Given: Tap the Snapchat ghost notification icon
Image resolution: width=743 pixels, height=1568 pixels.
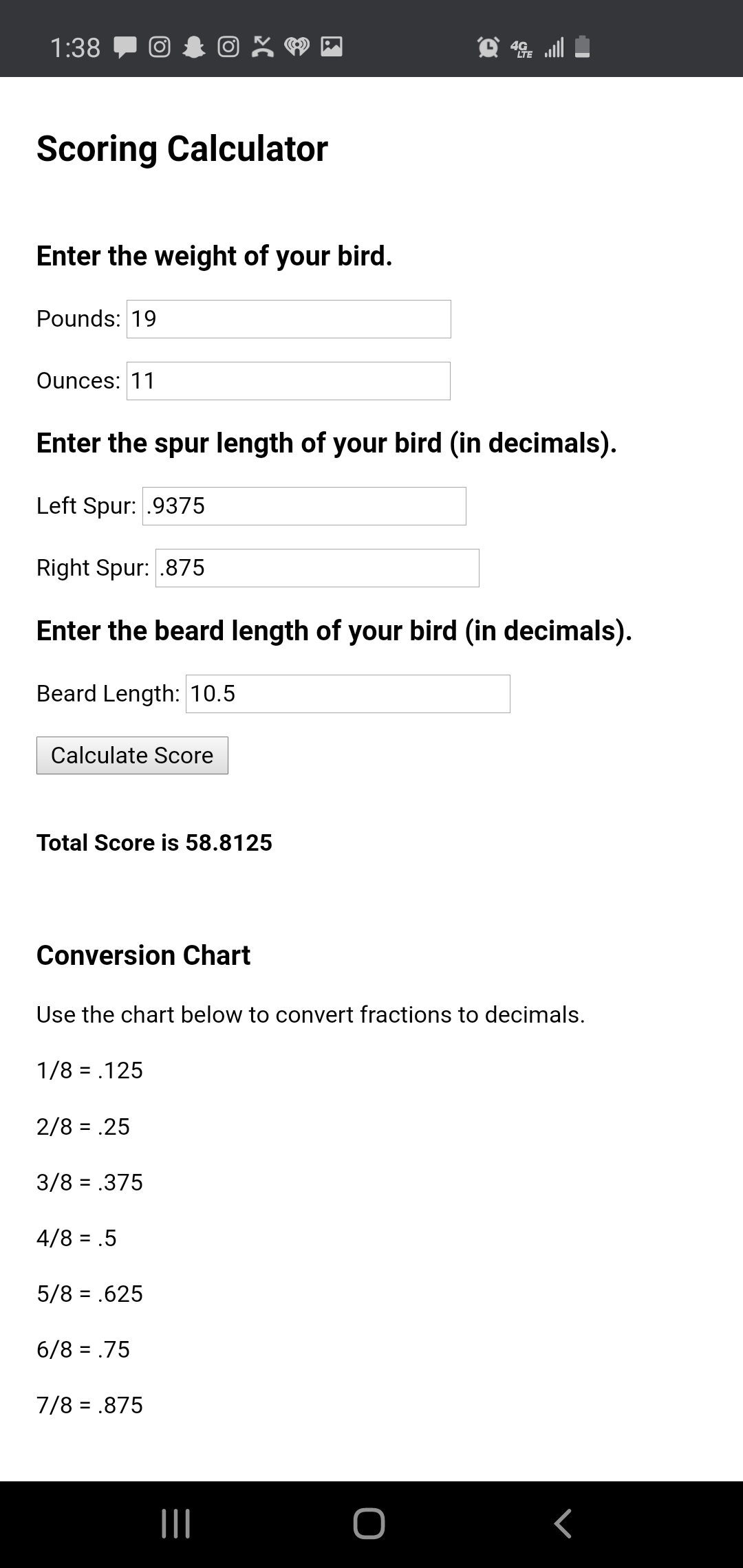Looking at the screenshot, I should 194,47.
